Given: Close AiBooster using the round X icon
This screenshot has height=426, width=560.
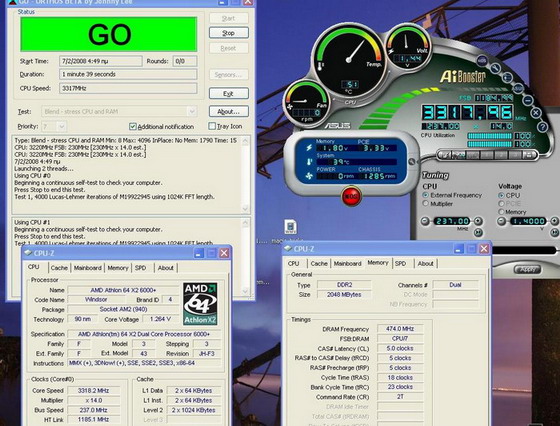Looking at the screenshot, I should (536, 113).
